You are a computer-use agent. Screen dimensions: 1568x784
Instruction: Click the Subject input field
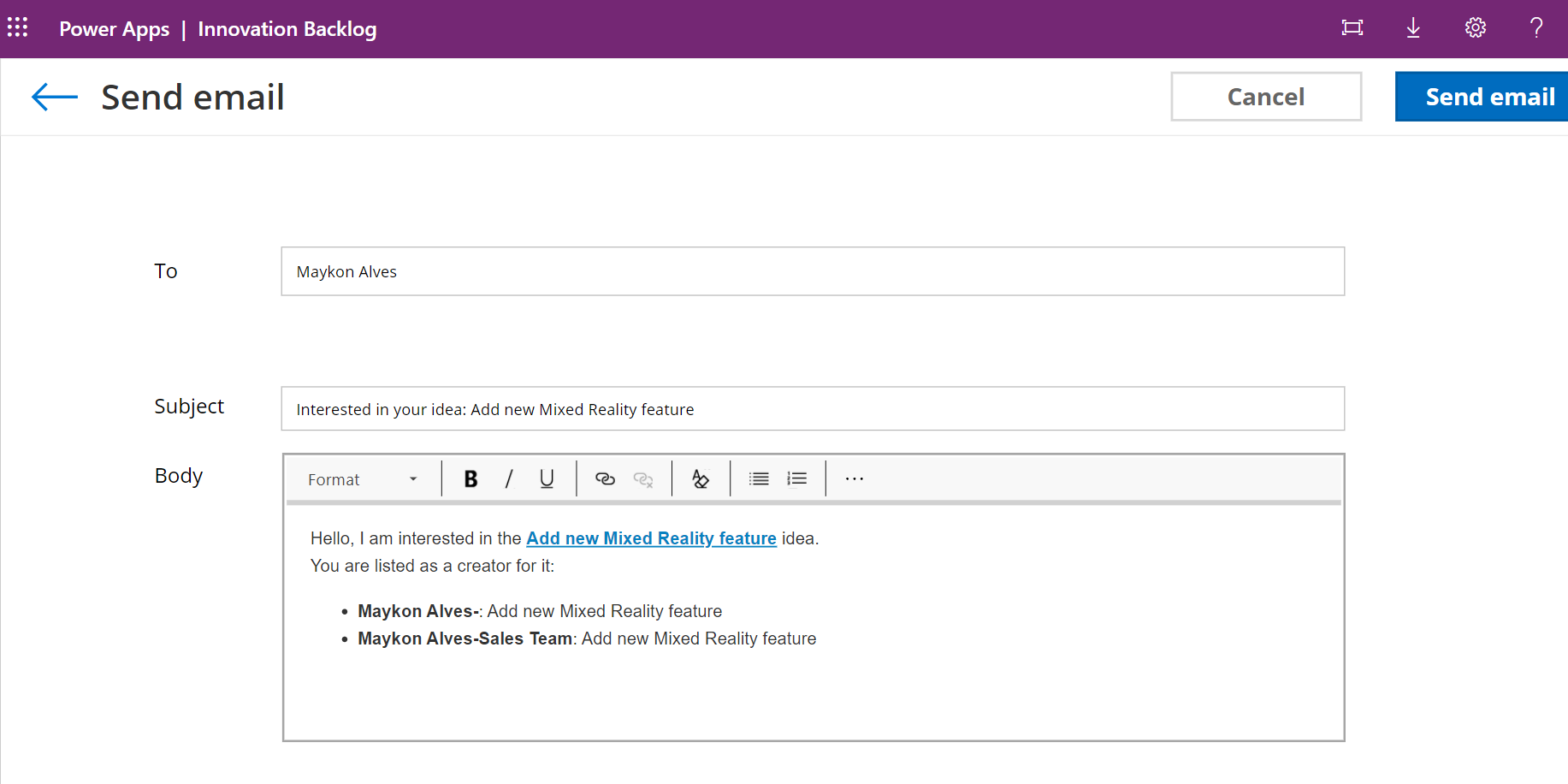(x=813, y=408)
